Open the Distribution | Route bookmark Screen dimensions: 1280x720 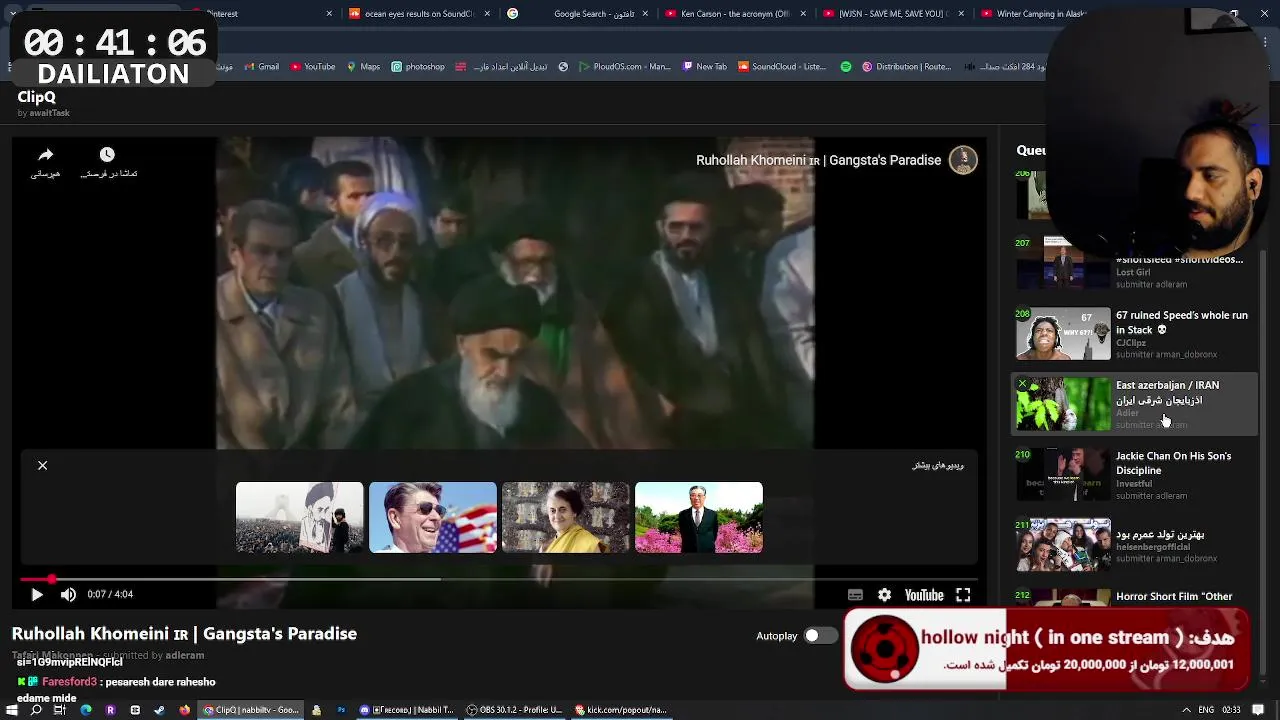906,67
